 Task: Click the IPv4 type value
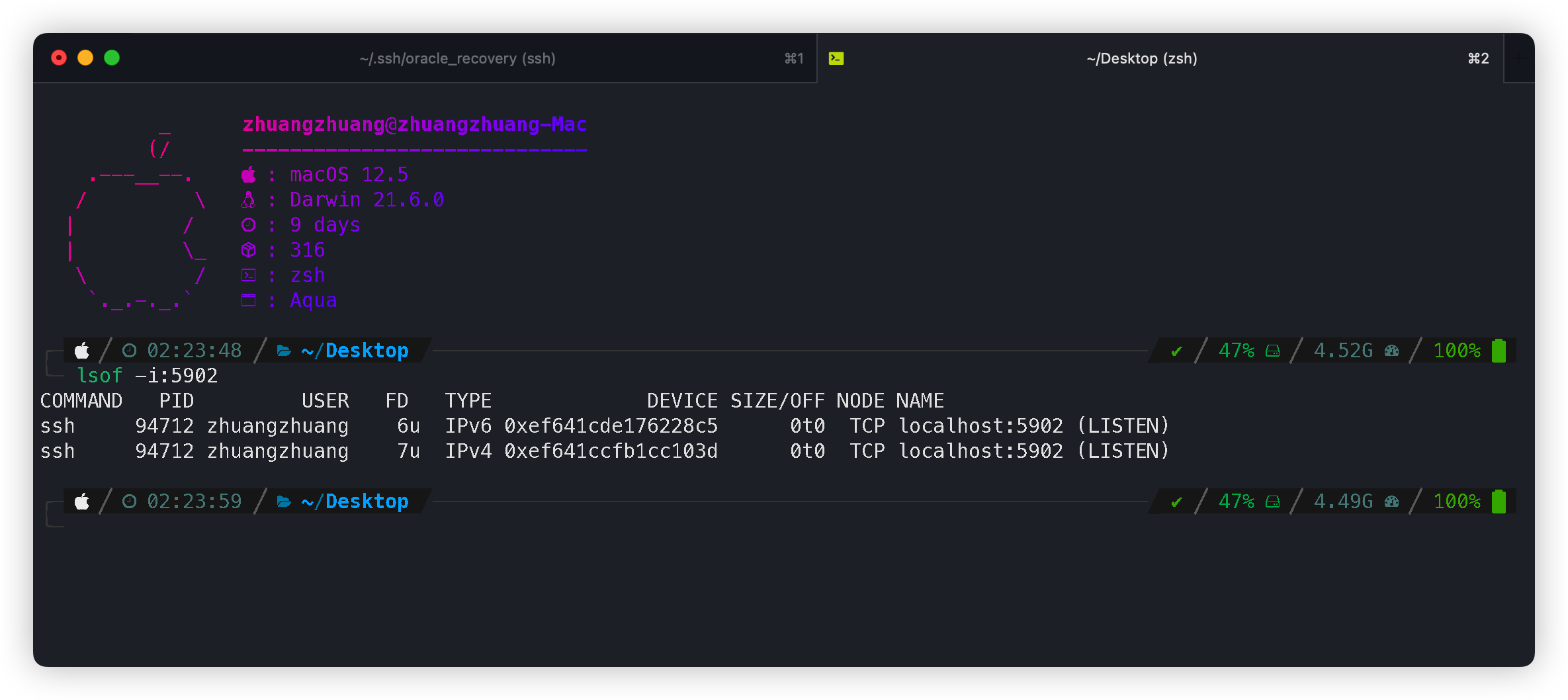[x=468, y=451]
